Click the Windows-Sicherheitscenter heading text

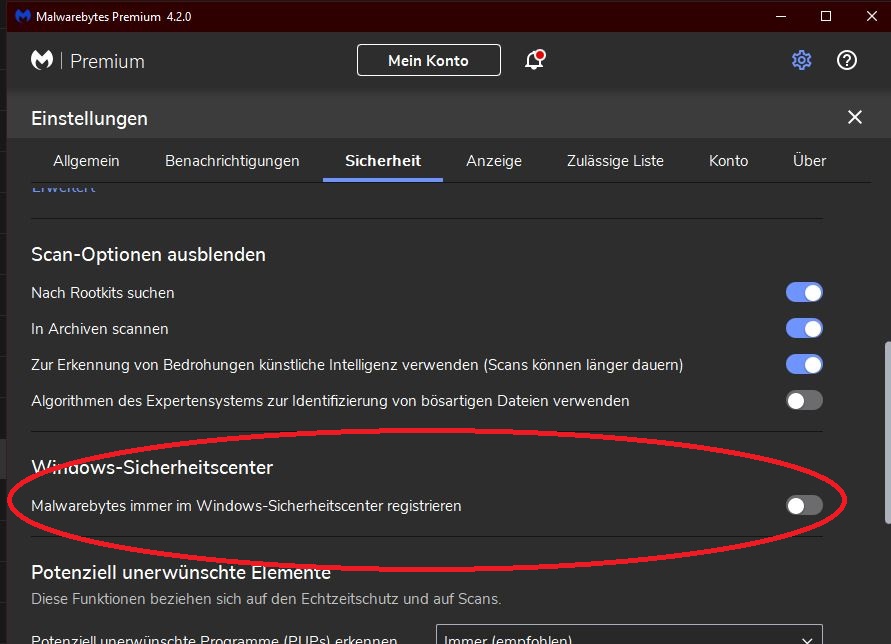pyautogui.click(x=152, y=467)
